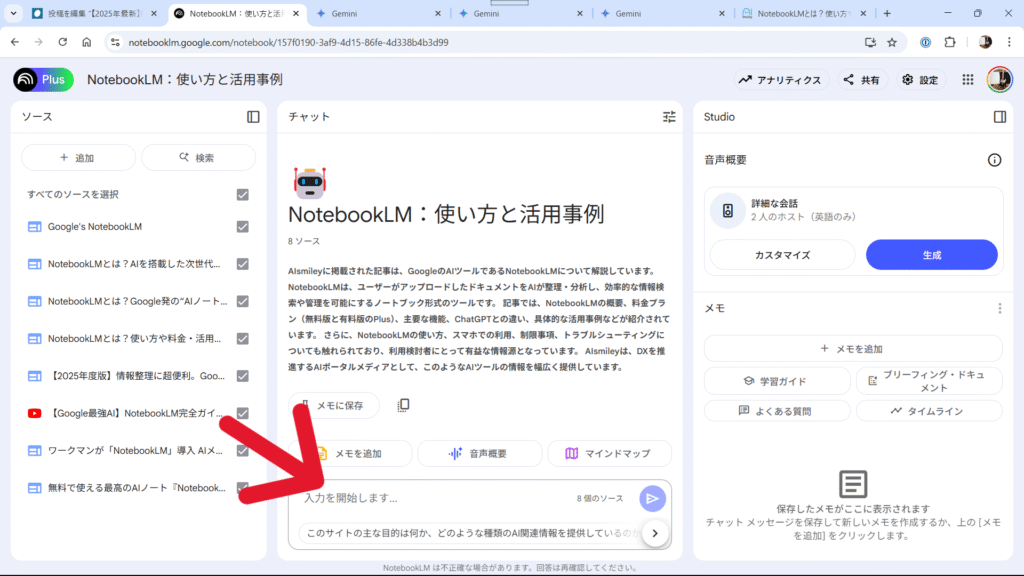Click the browser address bar URL
Screen dimensions: 1024x576
(288, 42)
